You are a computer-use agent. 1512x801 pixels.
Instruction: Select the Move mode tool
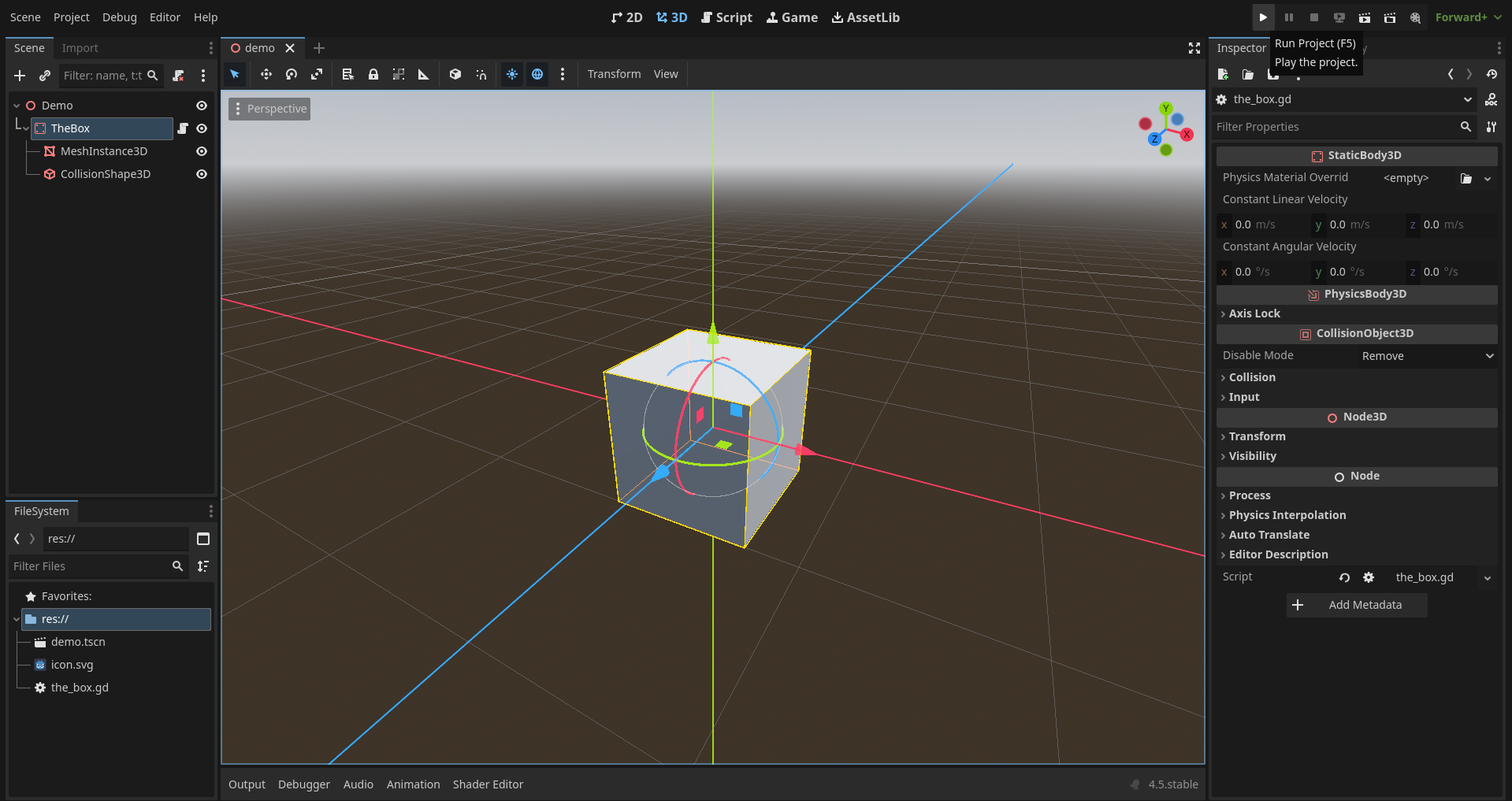tap(266, 74)
